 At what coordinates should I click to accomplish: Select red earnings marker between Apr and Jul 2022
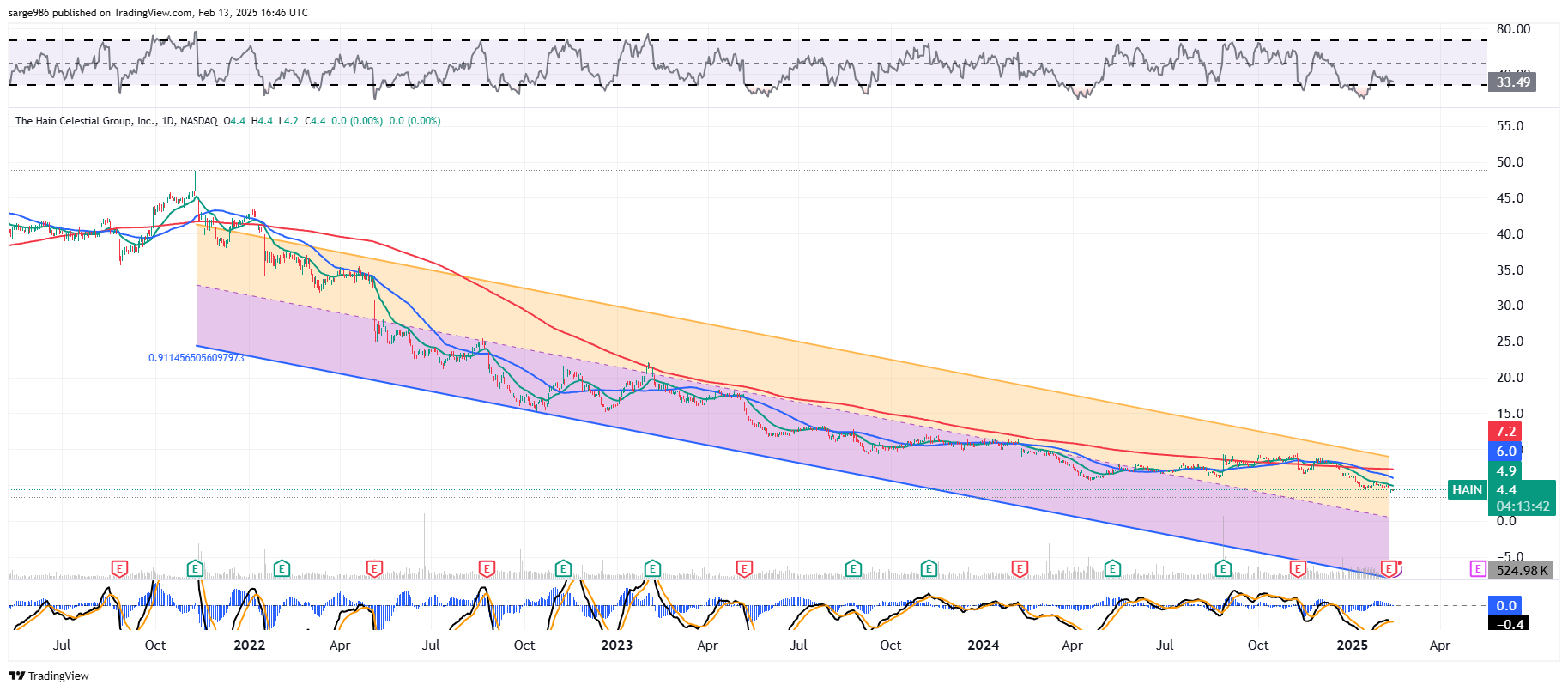374,568
